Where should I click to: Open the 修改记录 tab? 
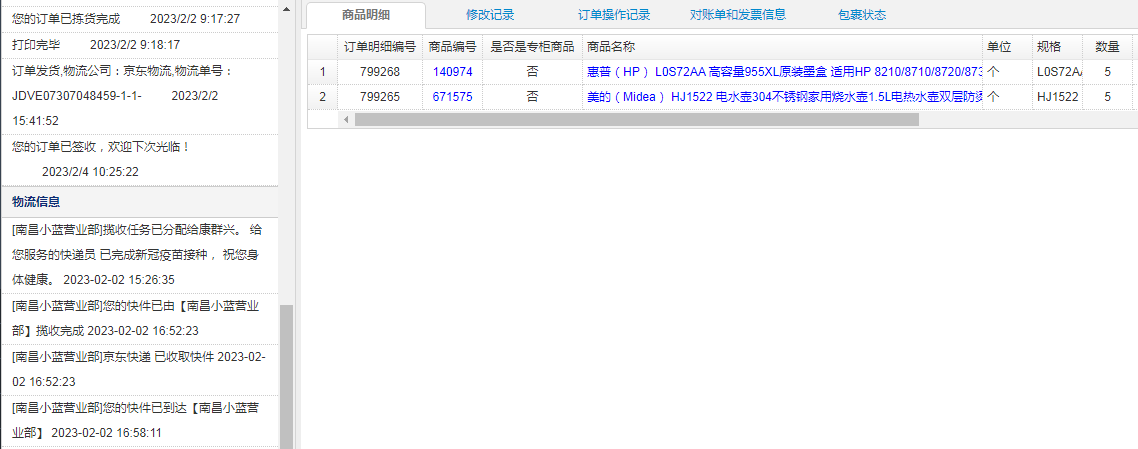coord(490,15)
